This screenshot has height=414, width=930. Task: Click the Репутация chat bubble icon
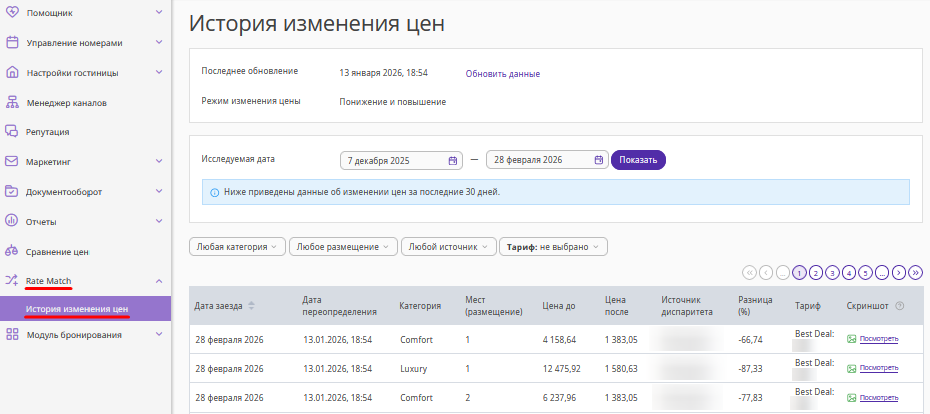12,131
